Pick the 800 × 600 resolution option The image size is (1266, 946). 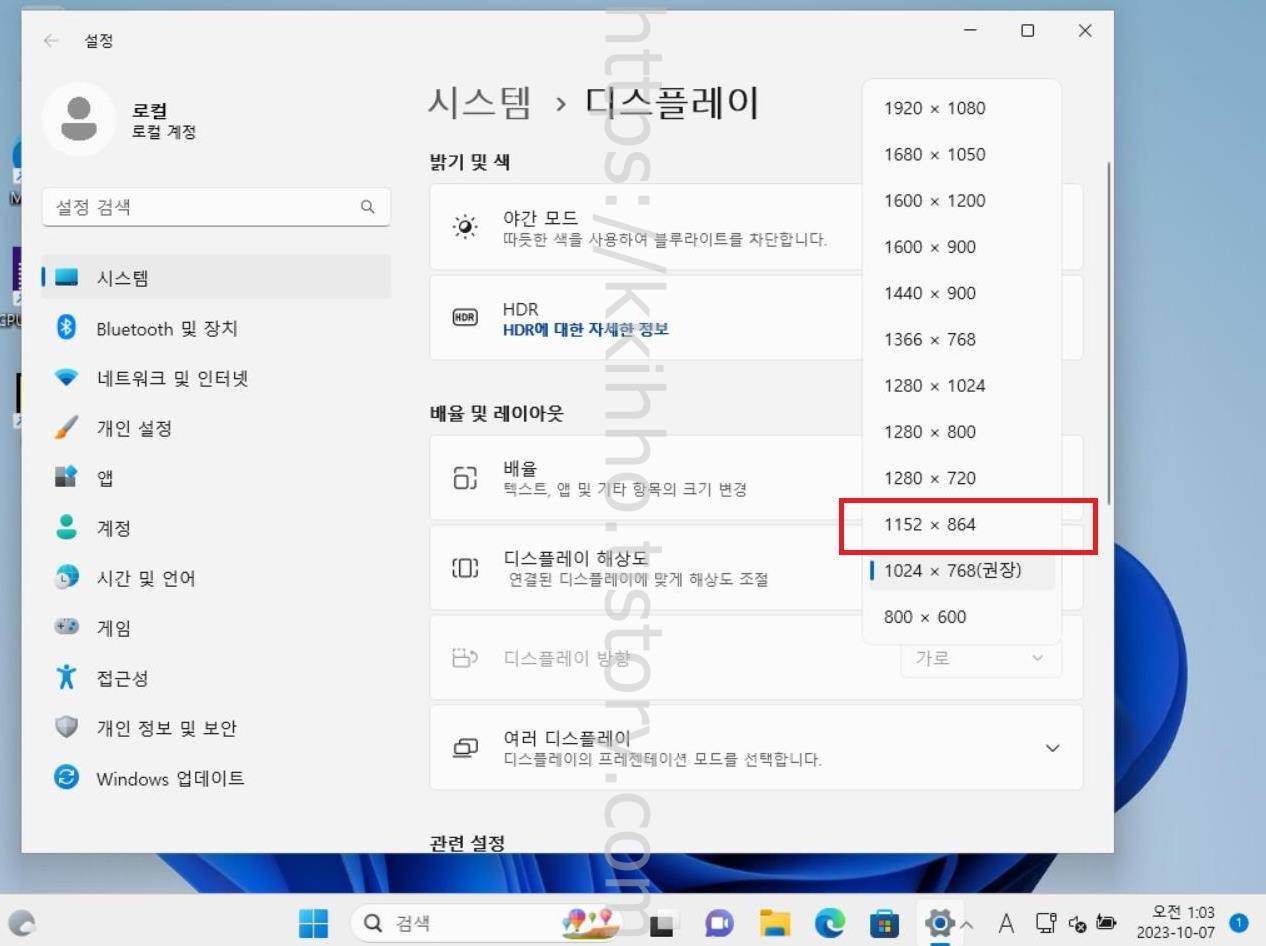point(961,616)
